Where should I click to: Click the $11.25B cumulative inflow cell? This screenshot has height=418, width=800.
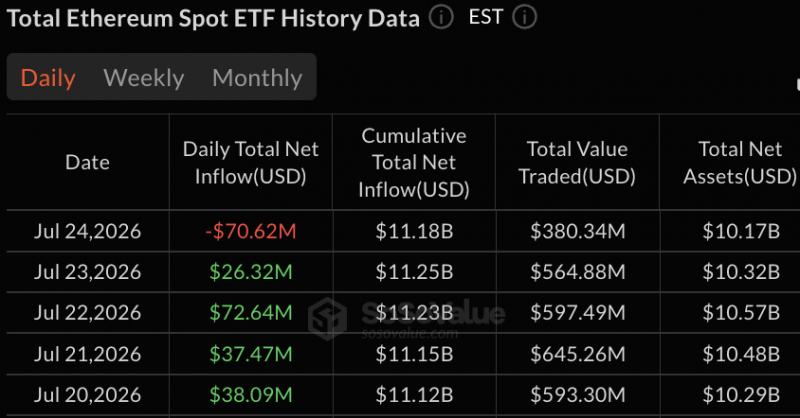coord(414,272)
